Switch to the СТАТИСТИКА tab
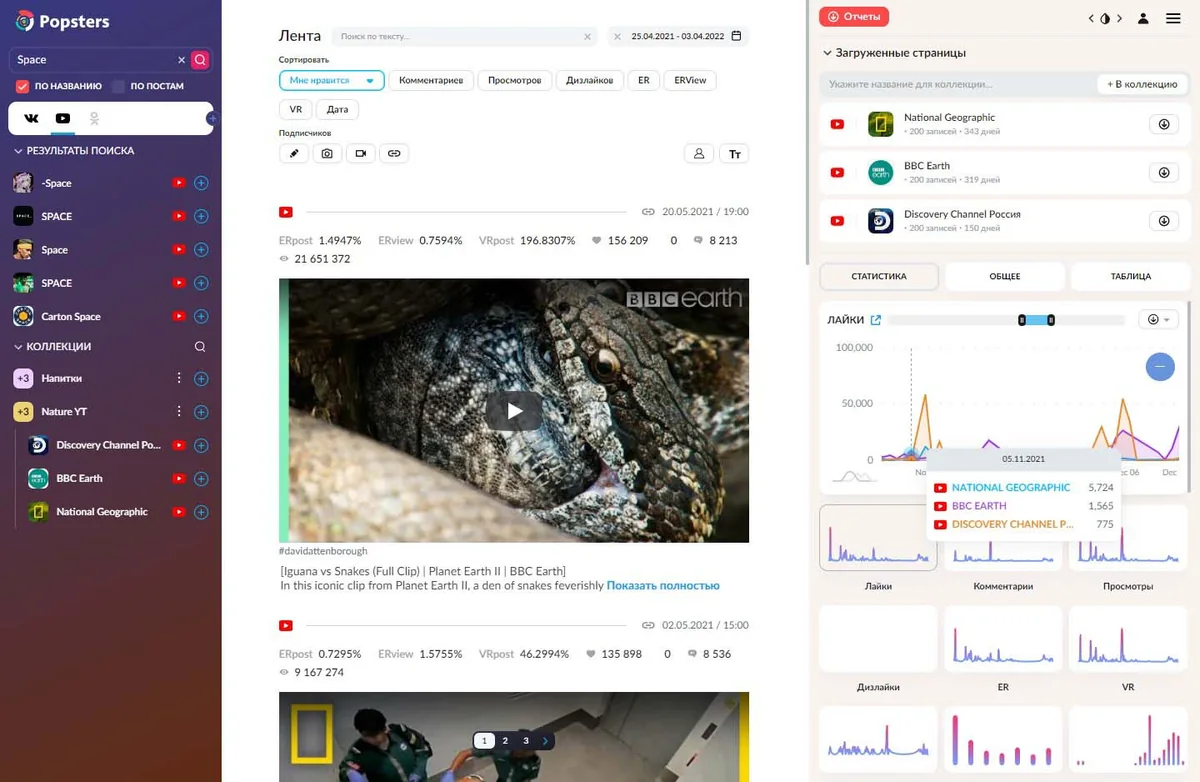Screen dimensions: 1200x782 pyautogui.click(x=879, y=276)
